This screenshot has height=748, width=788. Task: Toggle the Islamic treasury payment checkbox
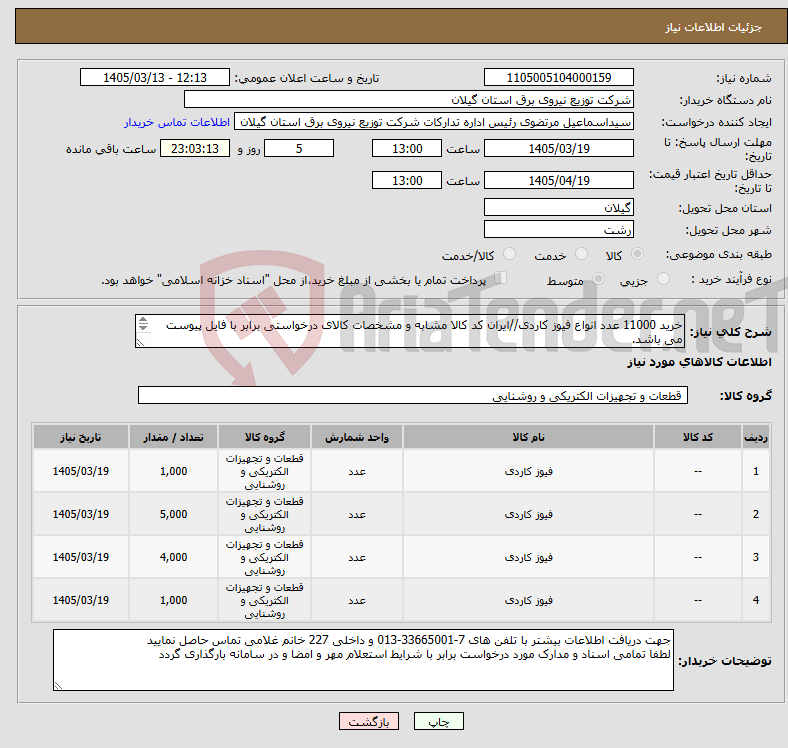[500, 278]
